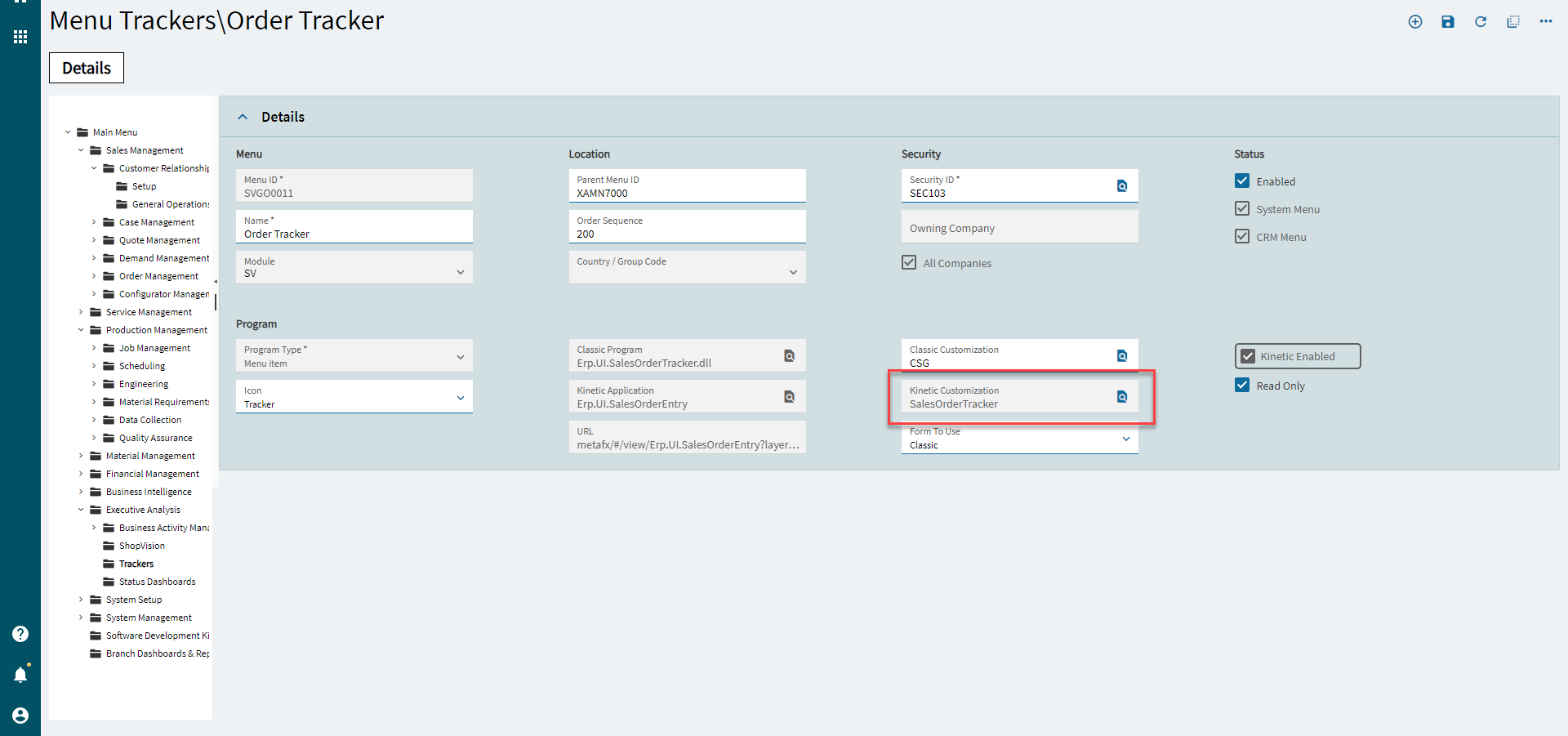Save the Order Tracker menu record
Image resolution: width=1568 pixels, height=736 pixels.
pos(1447,22)
